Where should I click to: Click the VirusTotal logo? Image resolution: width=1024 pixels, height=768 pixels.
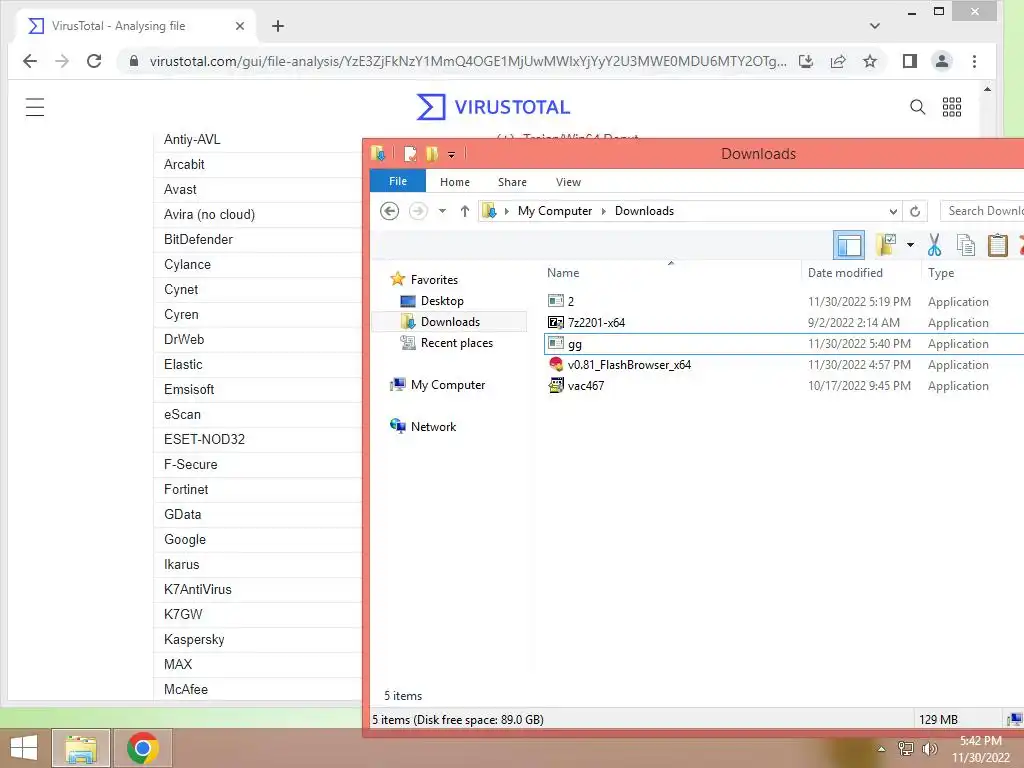tap(493, 106)
